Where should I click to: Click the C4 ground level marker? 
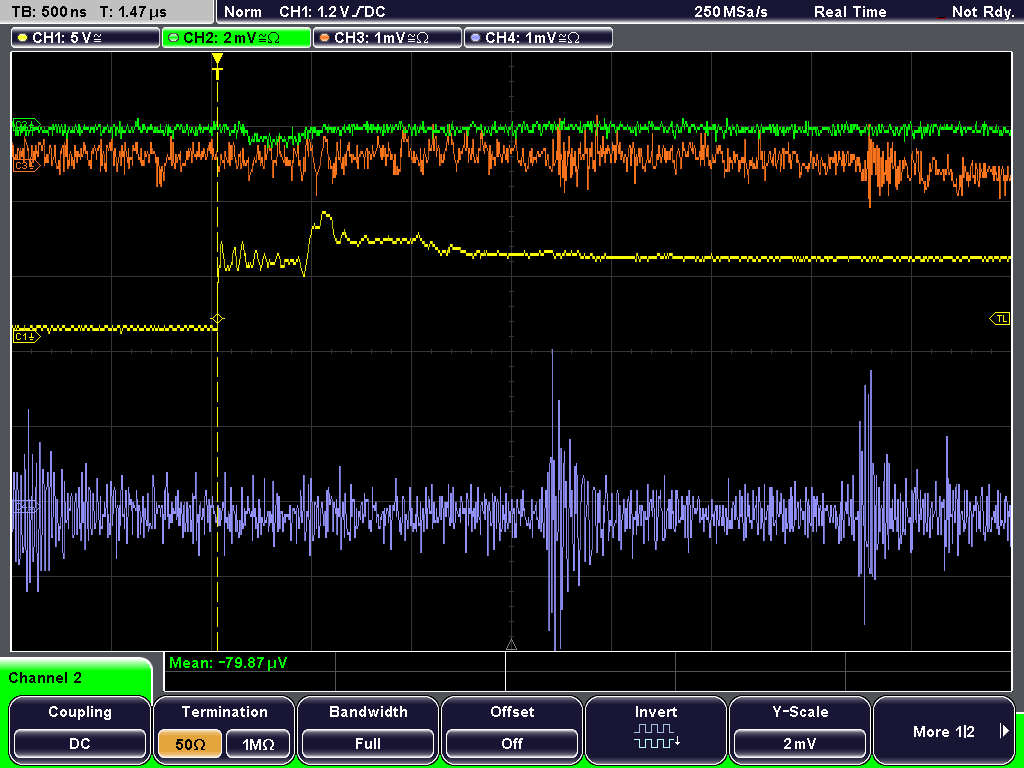pyautogui.click(x=26, y=507)
